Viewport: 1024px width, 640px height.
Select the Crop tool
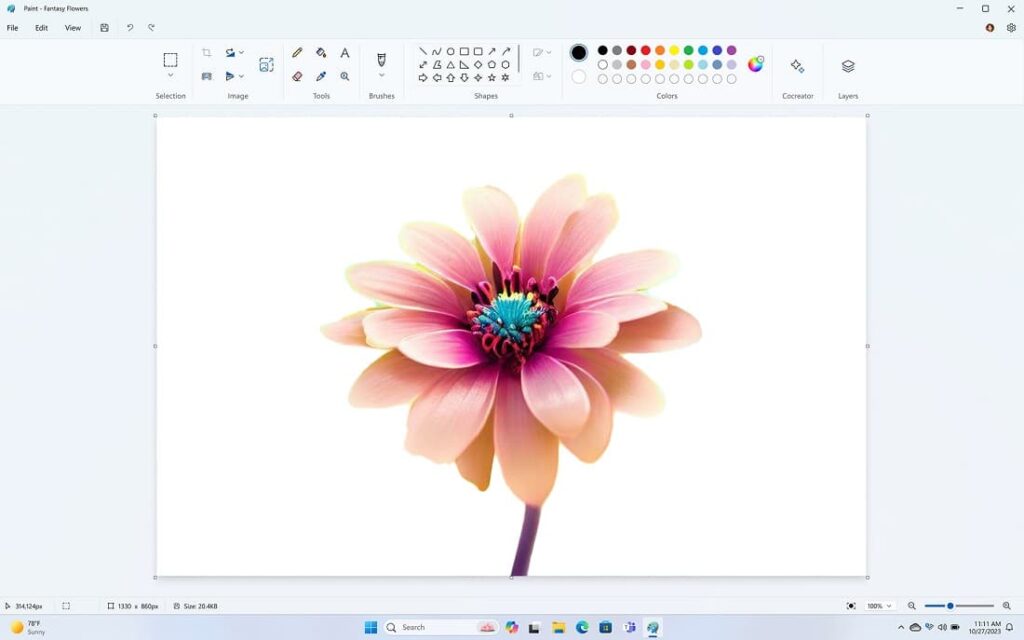pyautogui.click(x=207, y=52)
